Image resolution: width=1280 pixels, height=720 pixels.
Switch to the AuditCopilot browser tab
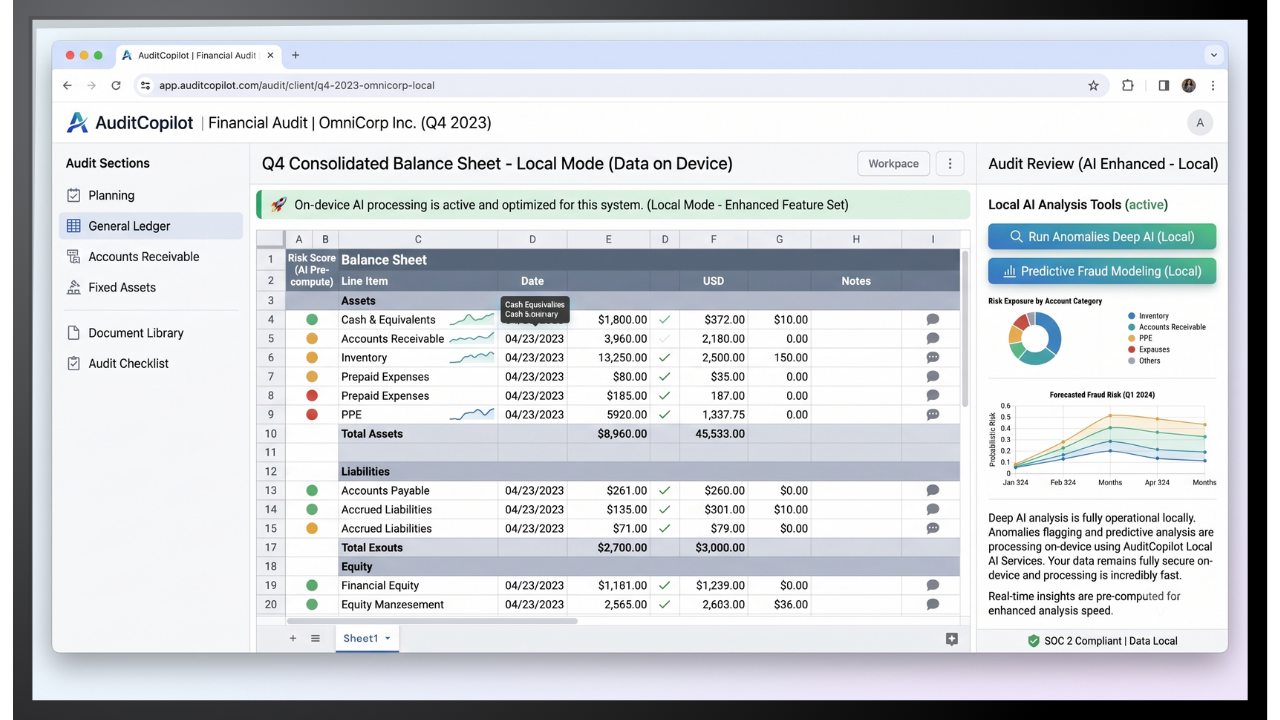tap(199, 56)
